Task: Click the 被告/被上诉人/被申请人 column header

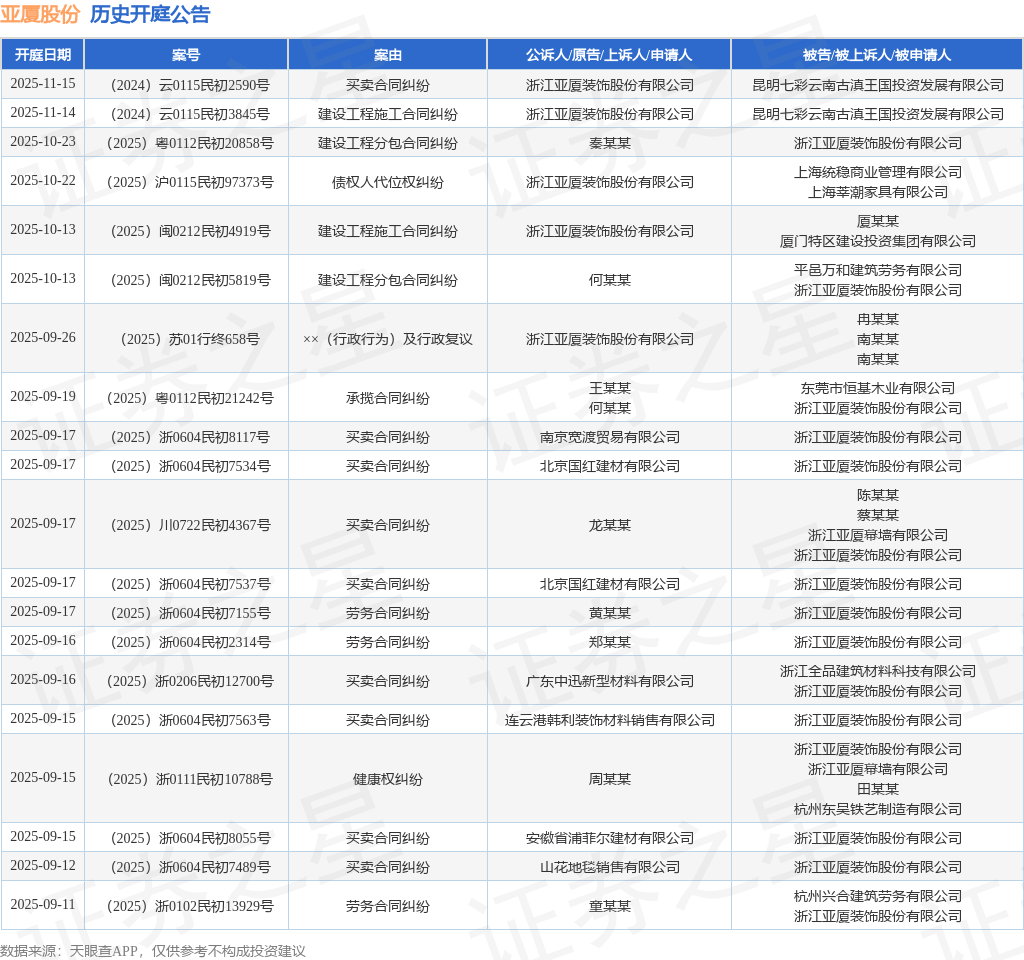Action: coord(877,55)
